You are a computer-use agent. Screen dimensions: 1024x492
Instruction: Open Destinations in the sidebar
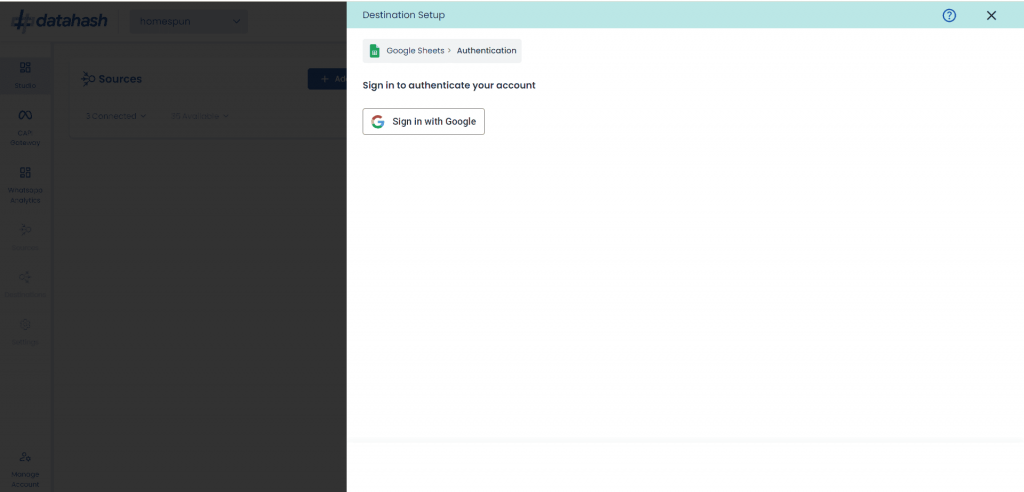[x=25, y=284]
